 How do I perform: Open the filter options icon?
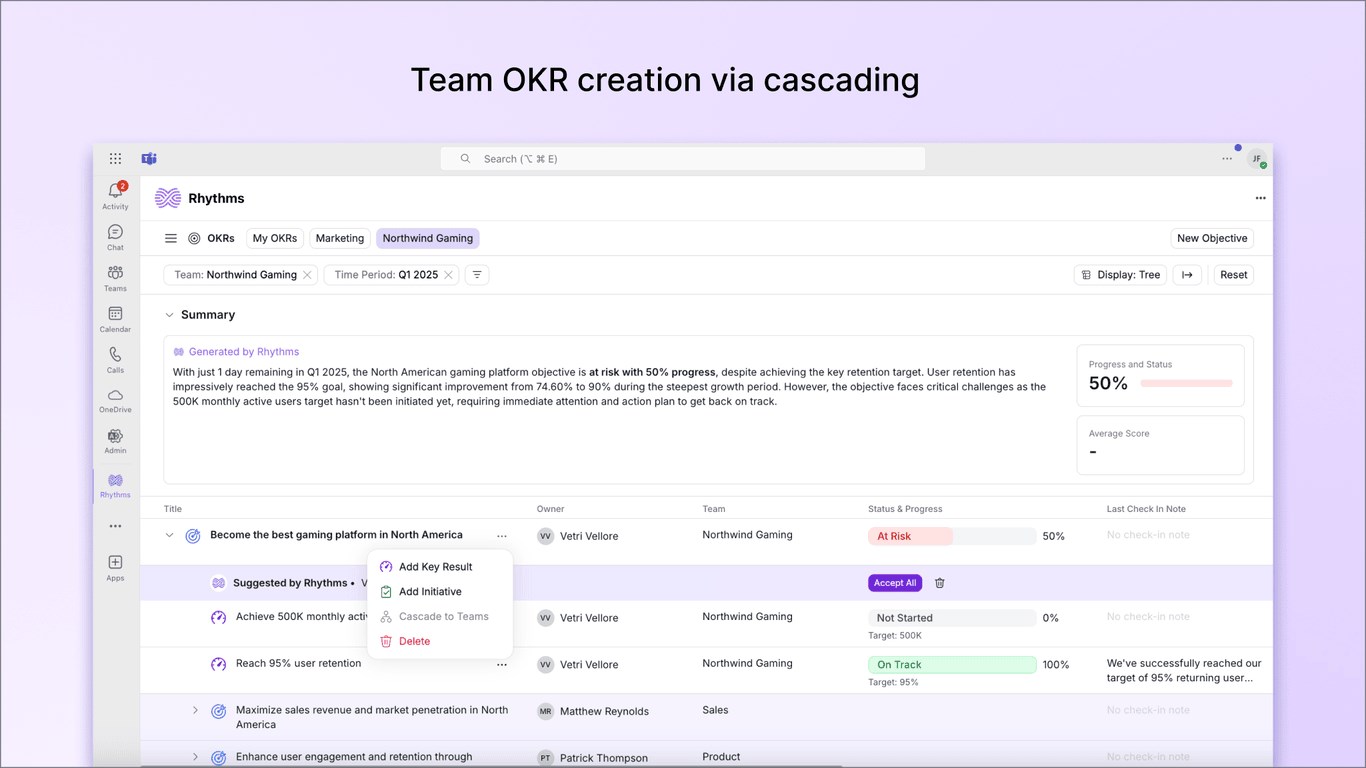pyautogui.click(x=477, y=275)
